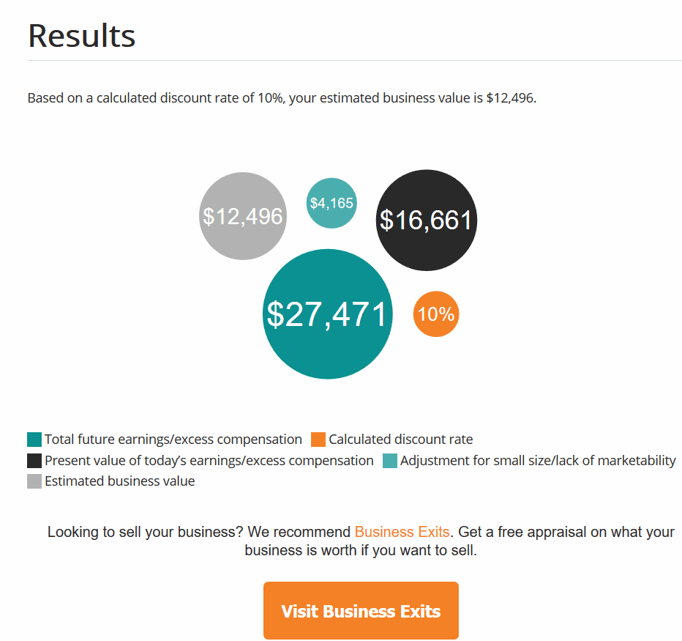Click the black $16,661 bubble
The height and width of the screenshot is (641, 682).
click(x=426, y=220)
